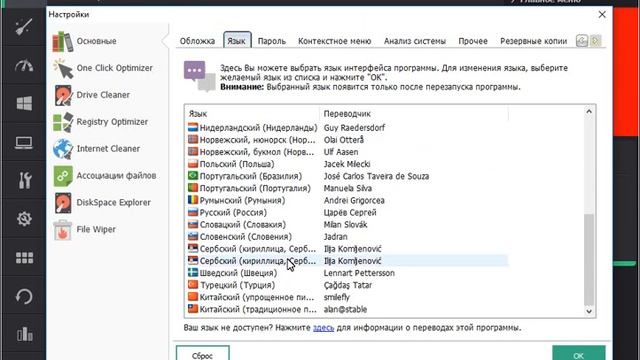Click translator name Lennart Pettersson

[359, 273]
